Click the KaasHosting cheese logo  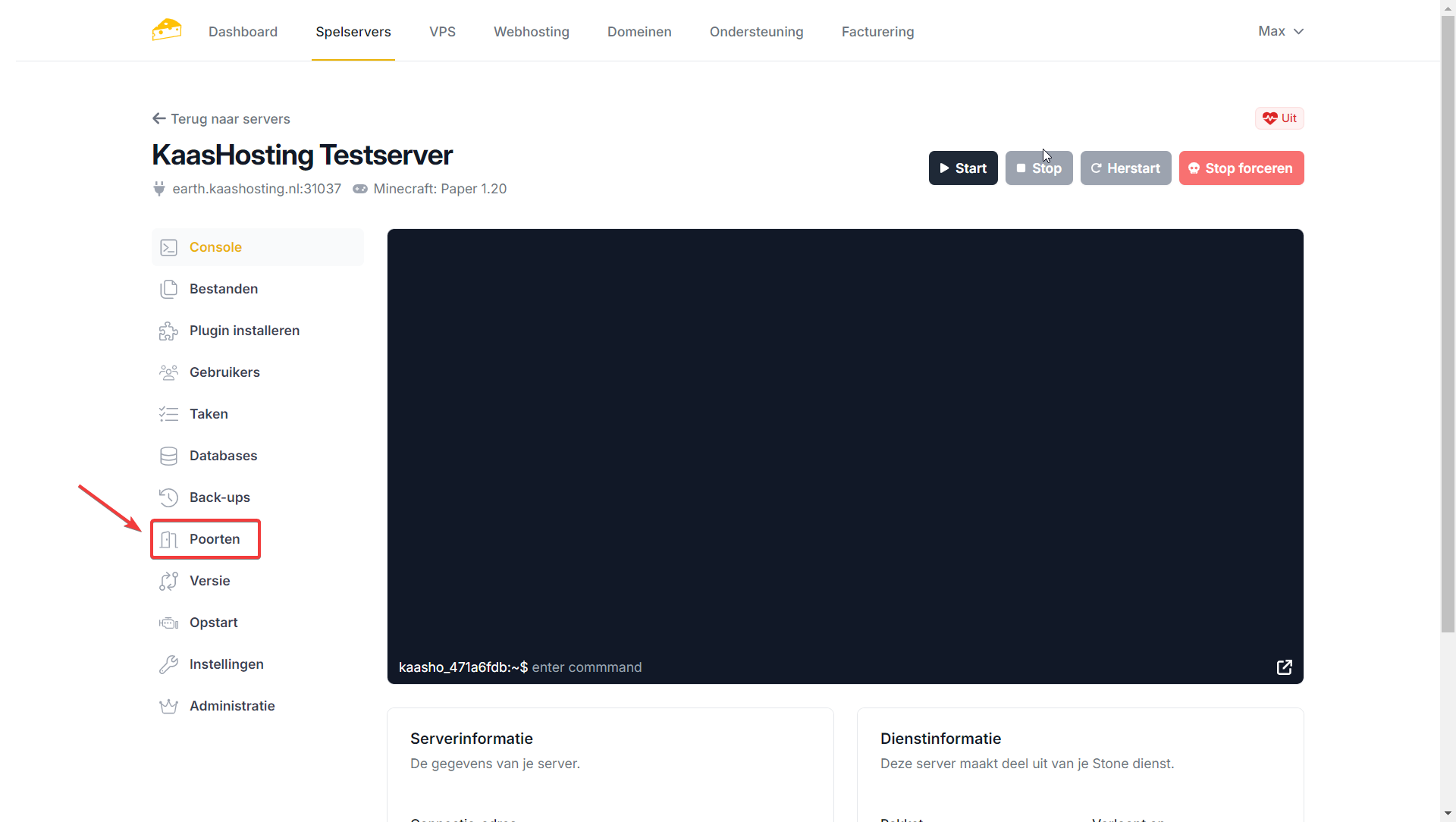click(x=166, y=30)
